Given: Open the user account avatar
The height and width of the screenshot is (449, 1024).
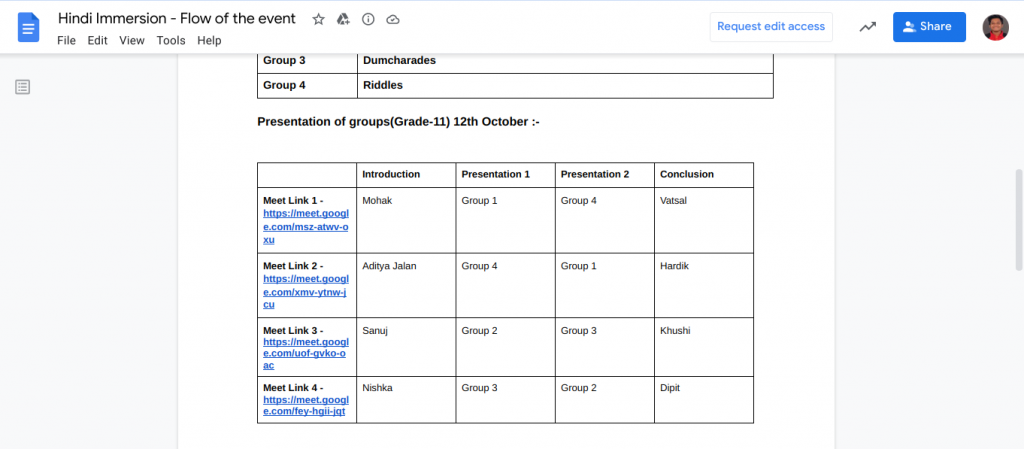Looking at the screenshot, I should 995,27.
